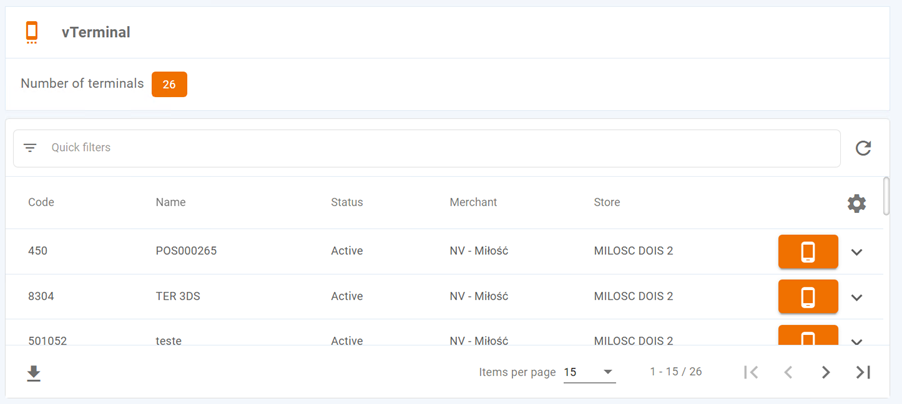Open the orange phone button for teste row

pyautogui.click(x=807, y=337)
